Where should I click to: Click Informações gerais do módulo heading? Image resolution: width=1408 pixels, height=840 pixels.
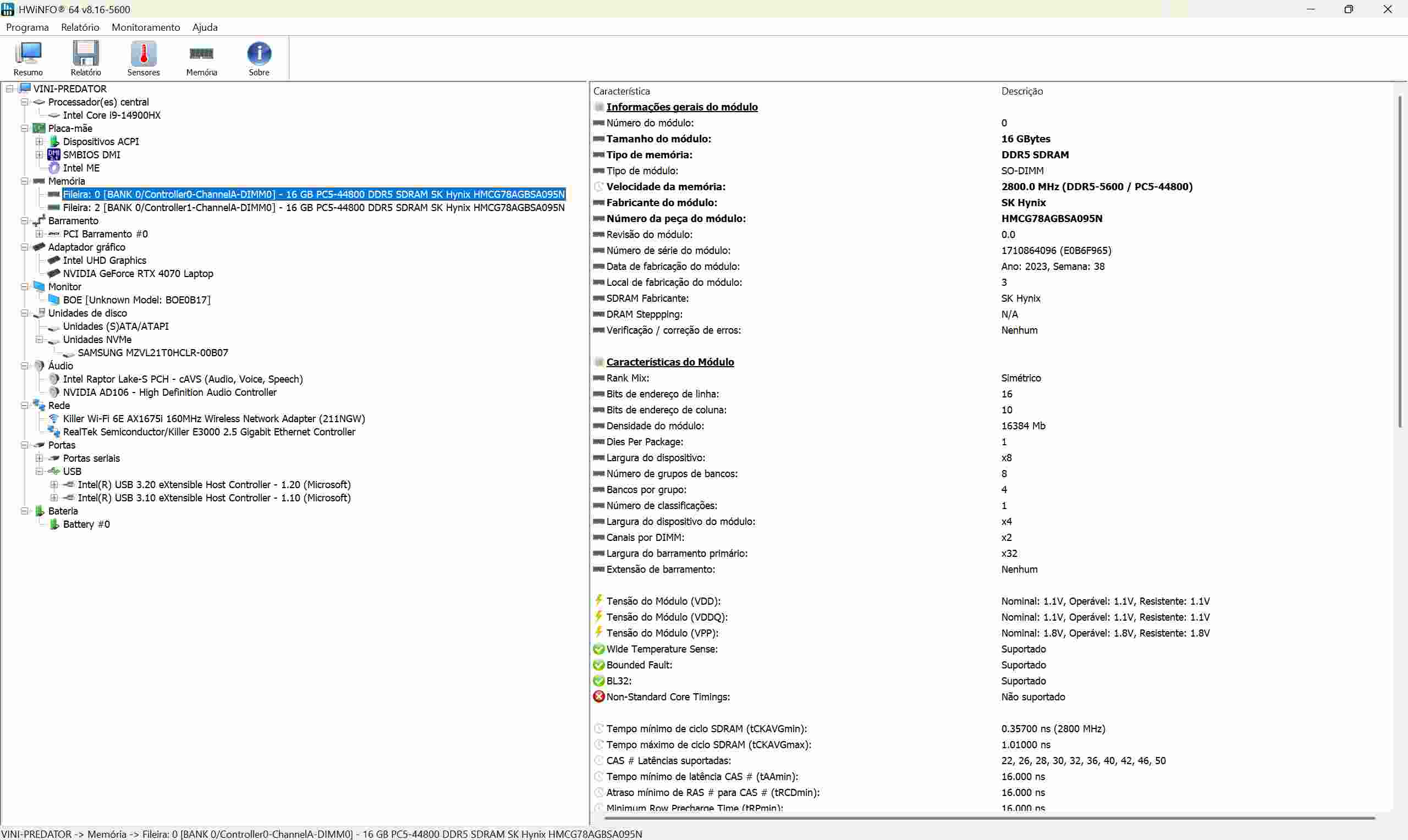click(x=681, y=107)
